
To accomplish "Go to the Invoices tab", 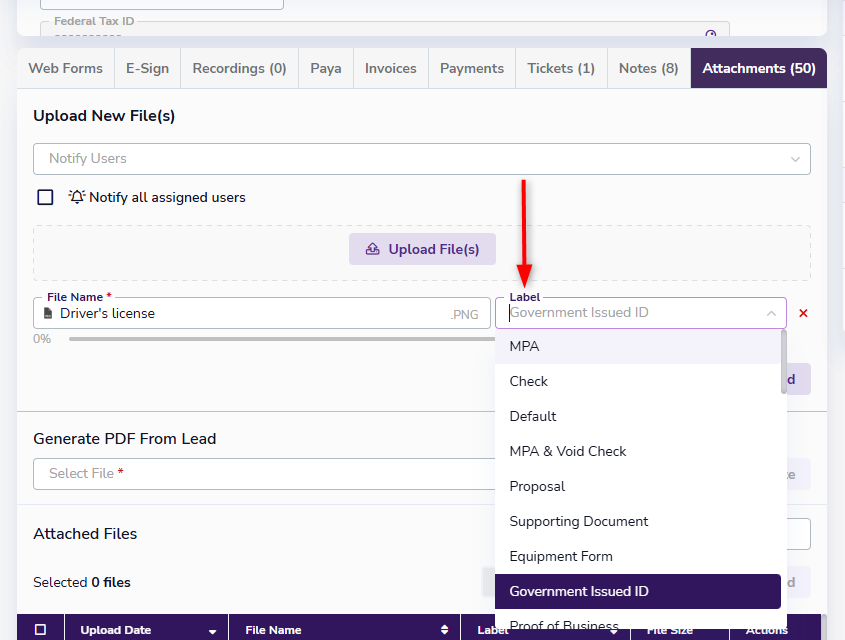I will (x=391, y=68).
